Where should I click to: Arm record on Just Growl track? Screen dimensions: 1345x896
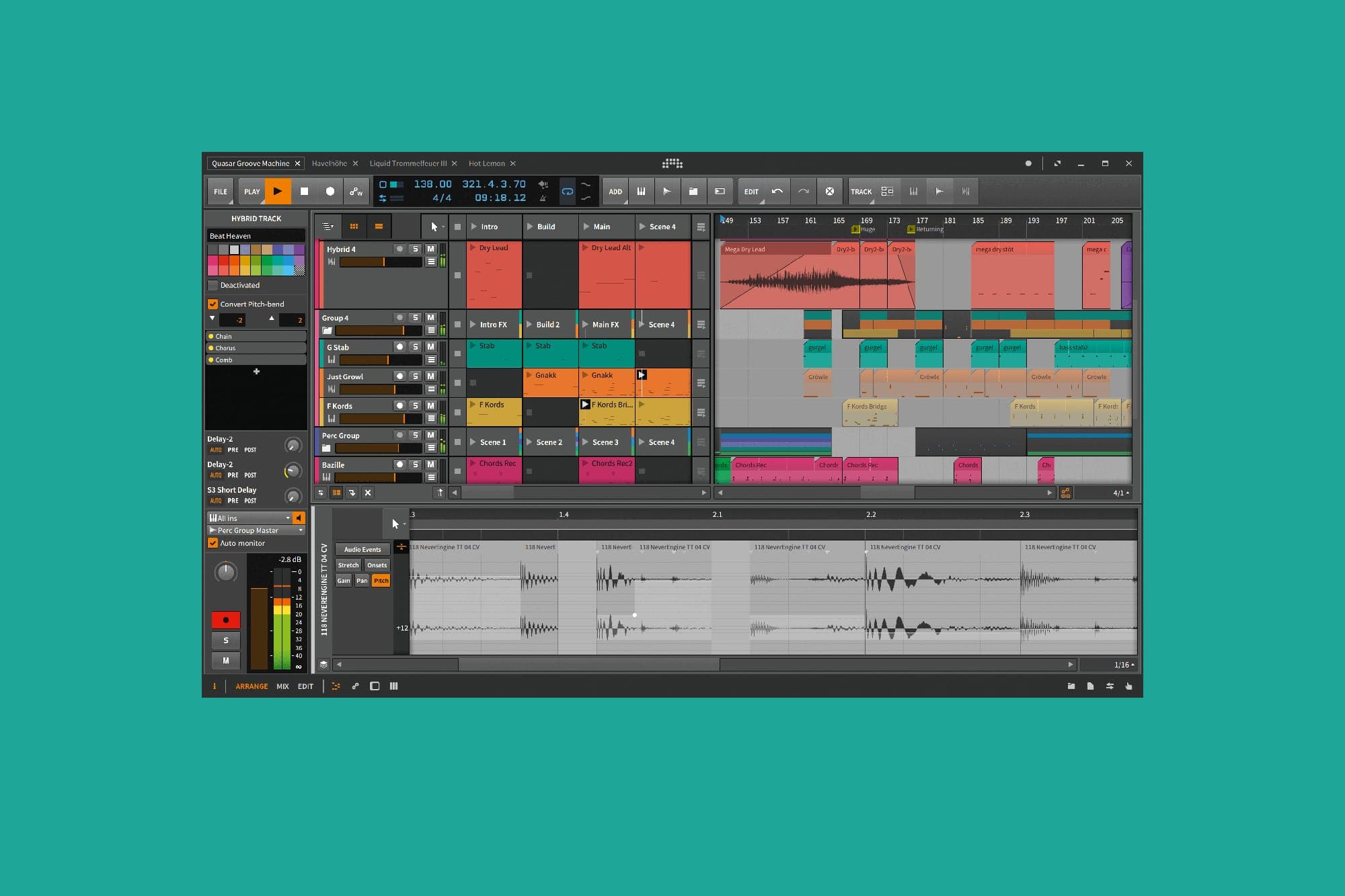(x=400, y=376)
